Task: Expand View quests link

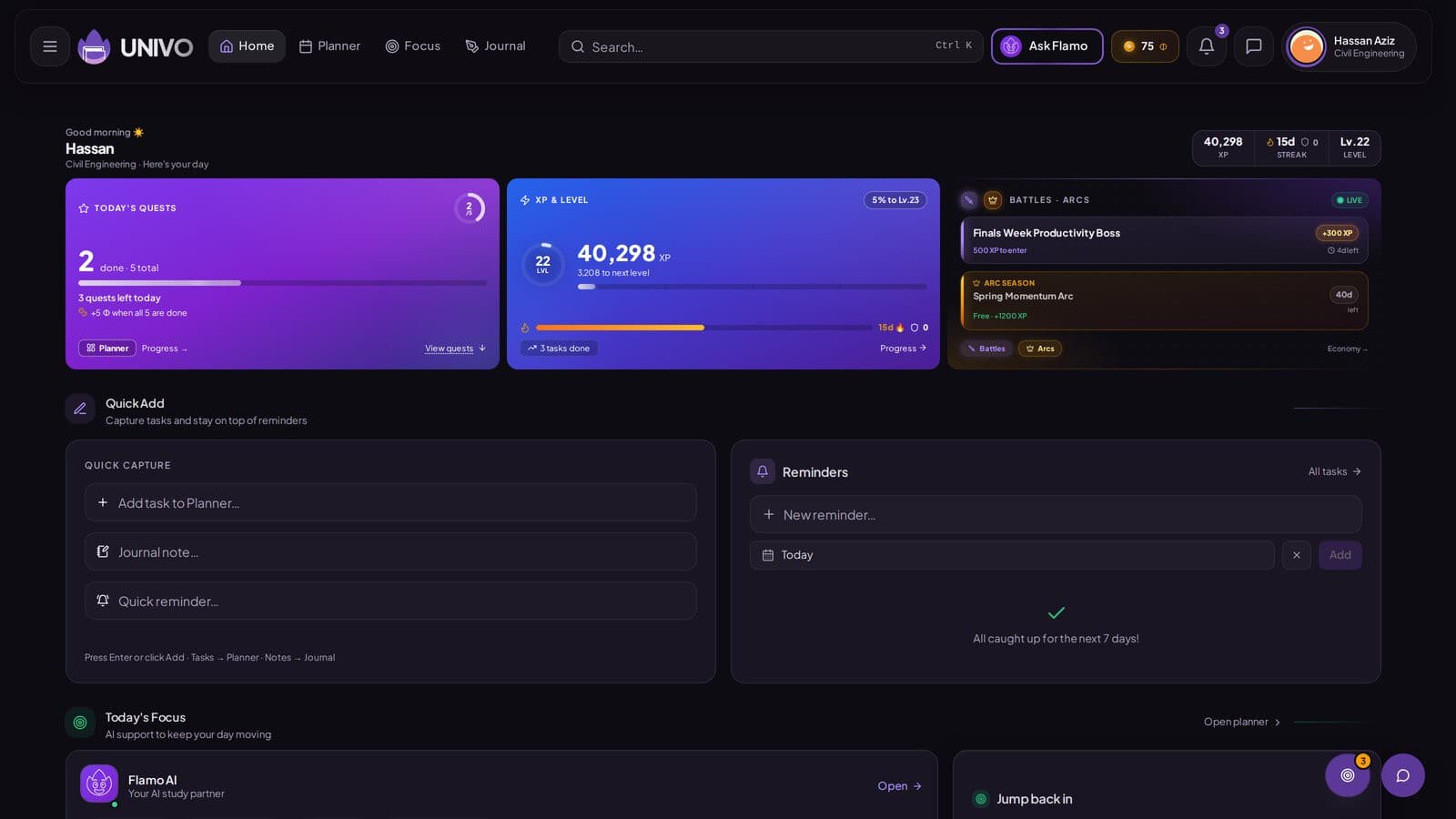Action: click(455, 349)
